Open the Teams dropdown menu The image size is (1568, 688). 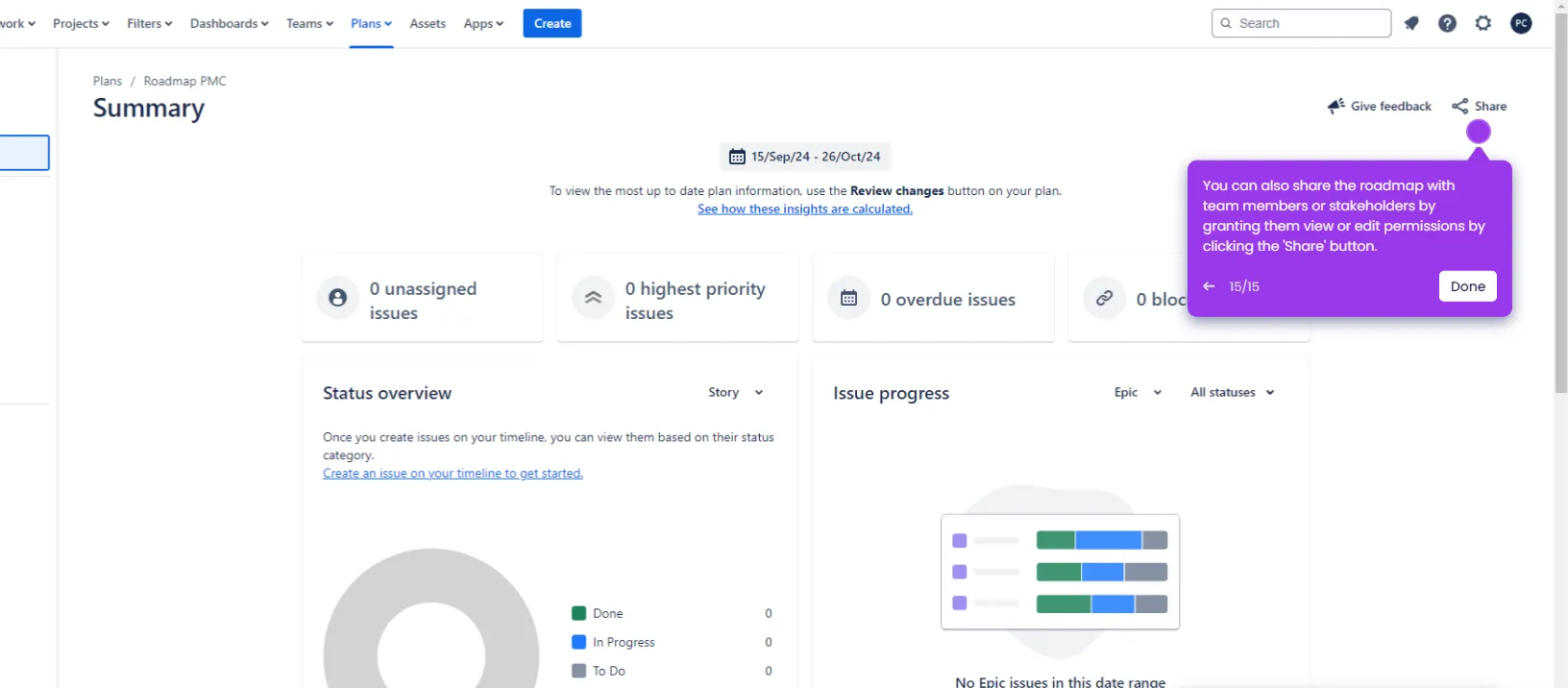click(x=309, y=23)
